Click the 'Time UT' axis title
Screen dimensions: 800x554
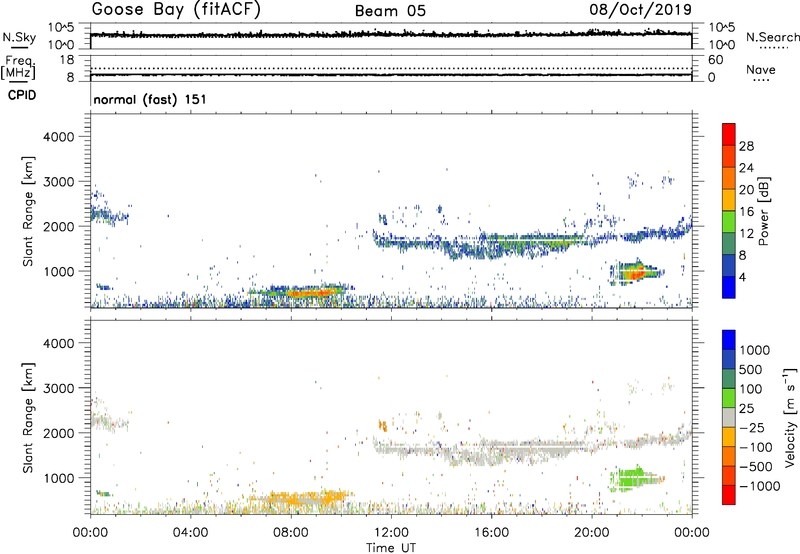point(391,548)
